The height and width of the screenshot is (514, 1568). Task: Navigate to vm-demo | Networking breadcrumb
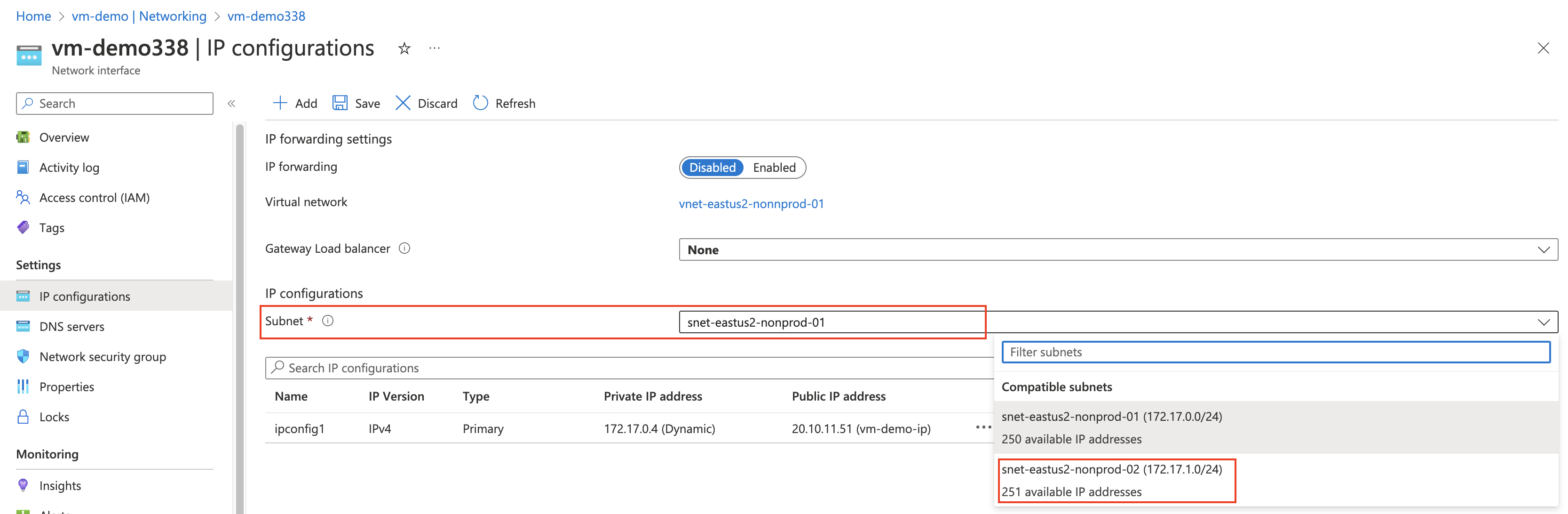pyautogui.click(x=139, y=16)
